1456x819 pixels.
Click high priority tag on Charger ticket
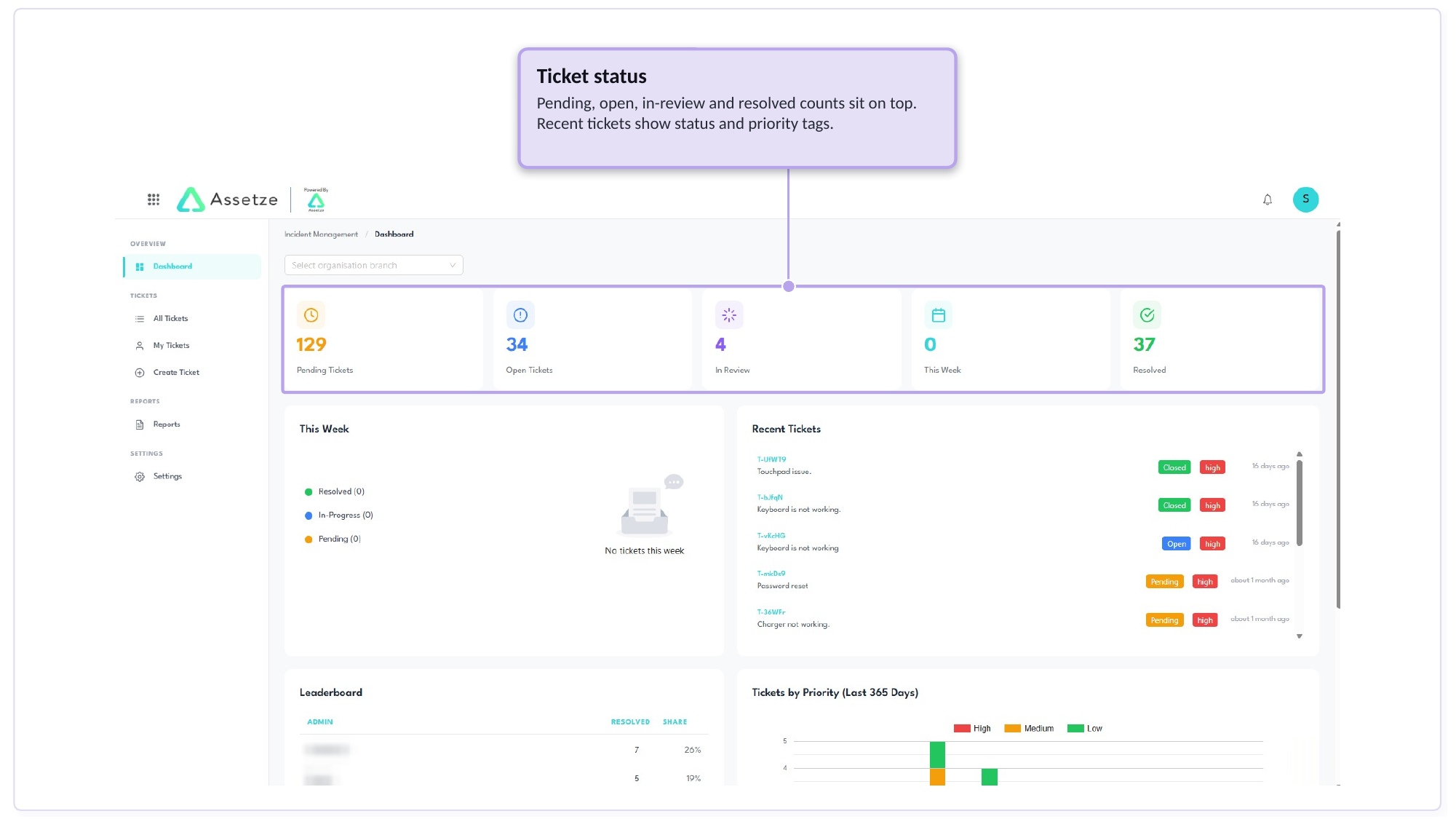click(1205, 620)
